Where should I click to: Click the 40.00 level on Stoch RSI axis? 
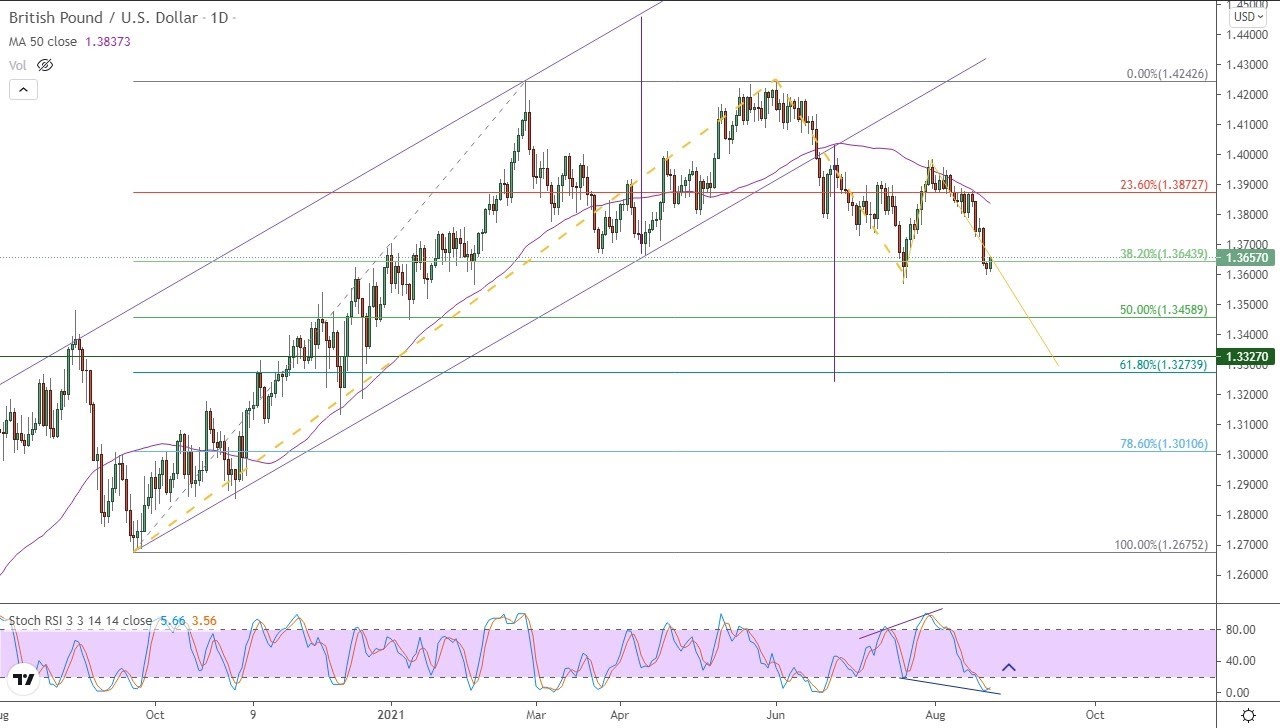(1243, 661)
